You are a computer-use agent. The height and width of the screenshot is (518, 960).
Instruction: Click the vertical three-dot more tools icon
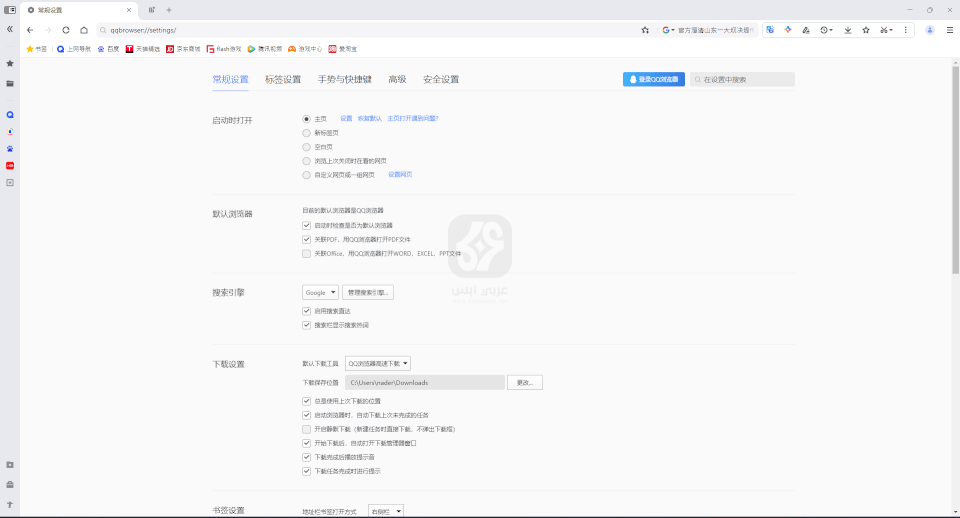point(906,30)
